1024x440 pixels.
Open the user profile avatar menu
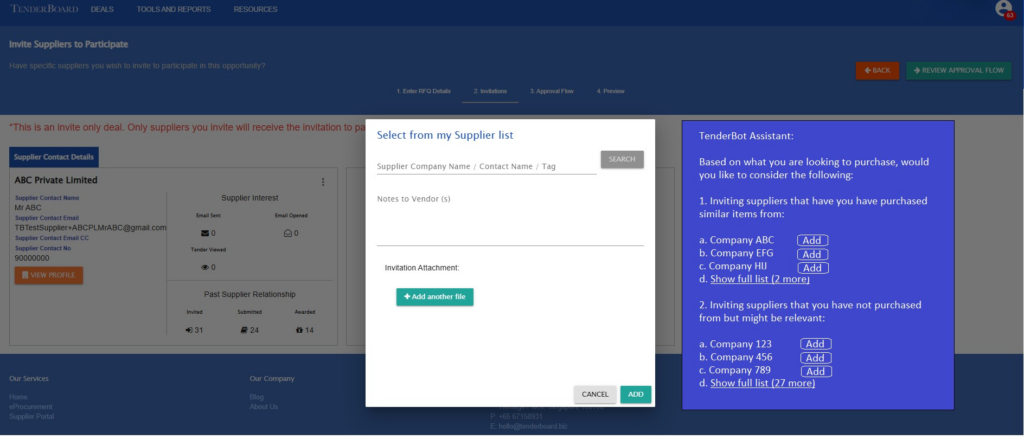click(1003, 9)
